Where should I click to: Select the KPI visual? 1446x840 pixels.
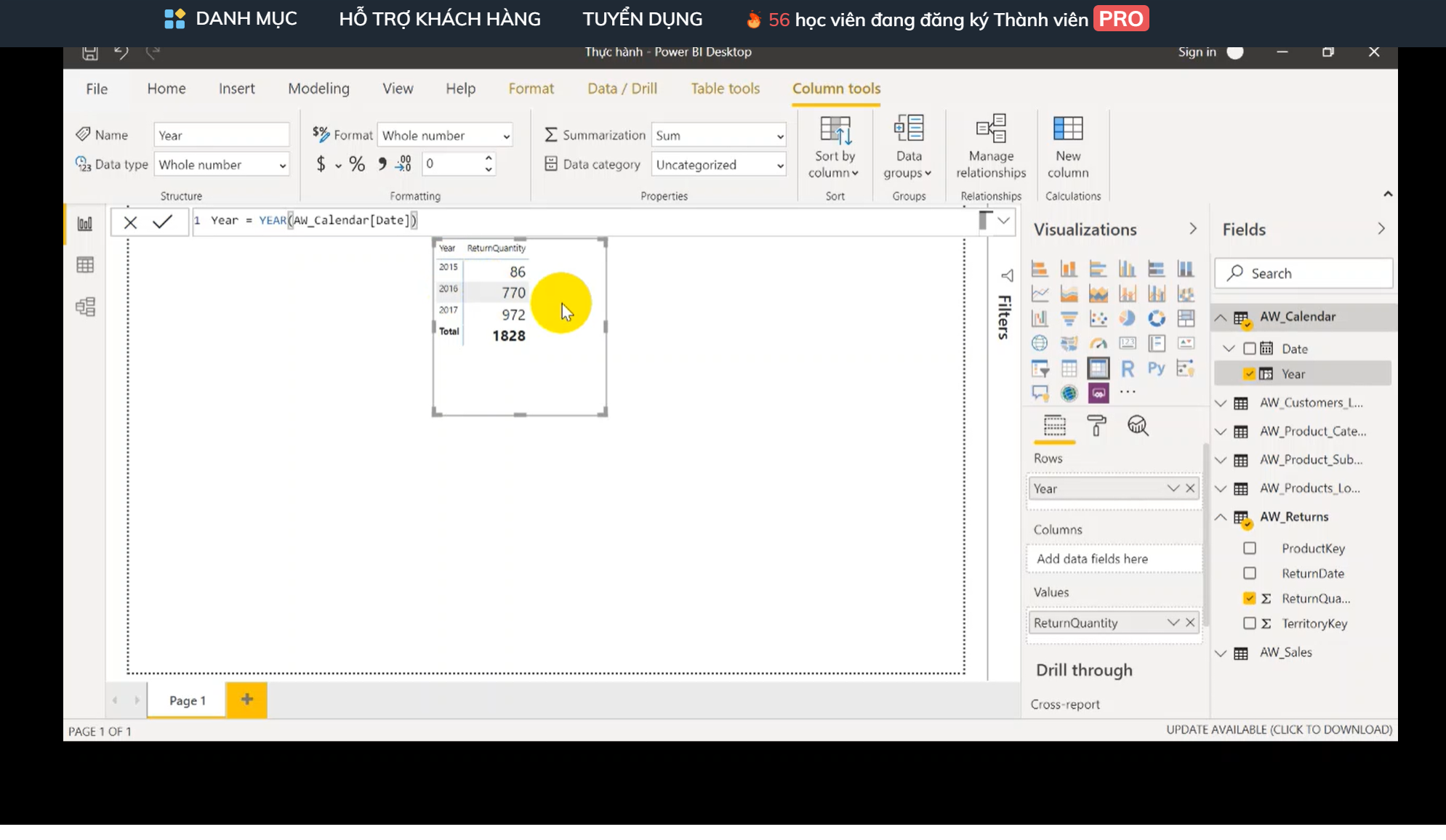(1186, 343)
